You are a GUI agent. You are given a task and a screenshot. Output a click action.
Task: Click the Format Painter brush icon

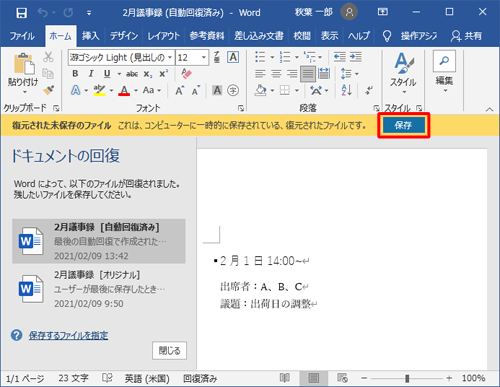pyautogui.click(x=49, y=90)
